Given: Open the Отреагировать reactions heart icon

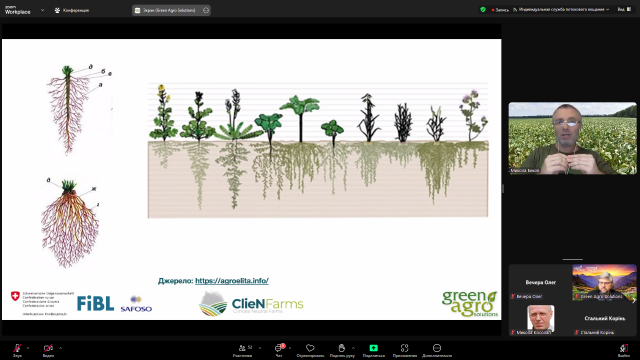Looking at the screenshot, I should (310, 348).
